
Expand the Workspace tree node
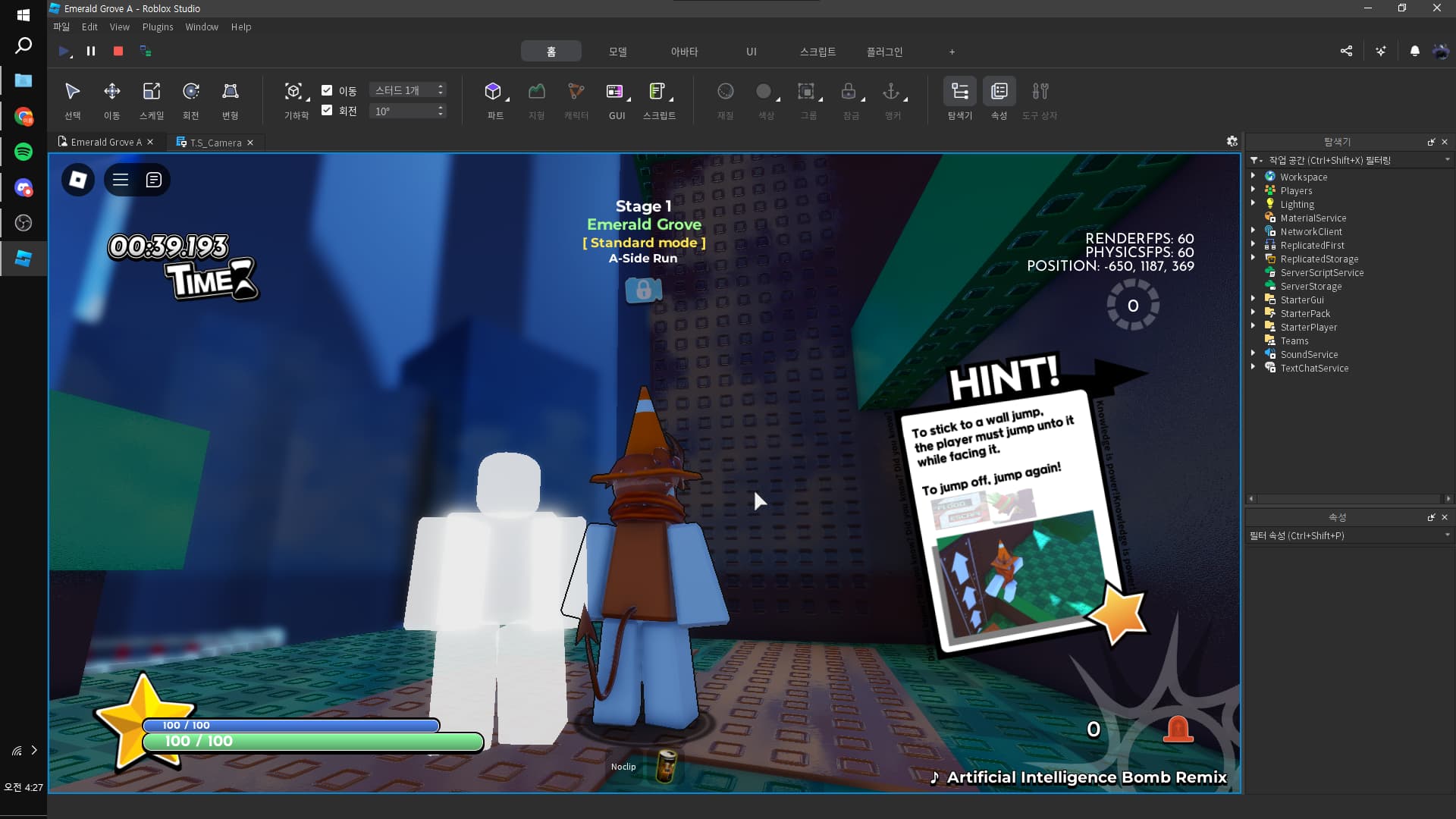(x=1253, y=177)
